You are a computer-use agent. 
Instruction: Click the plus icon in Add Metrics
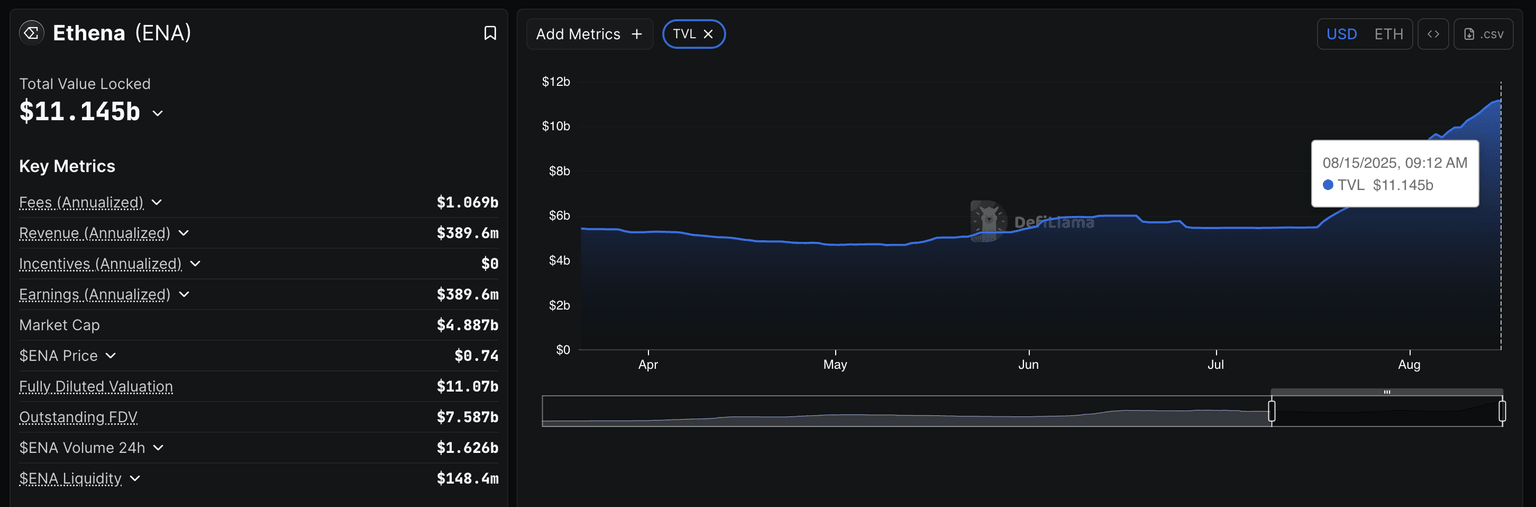(637, 34)
